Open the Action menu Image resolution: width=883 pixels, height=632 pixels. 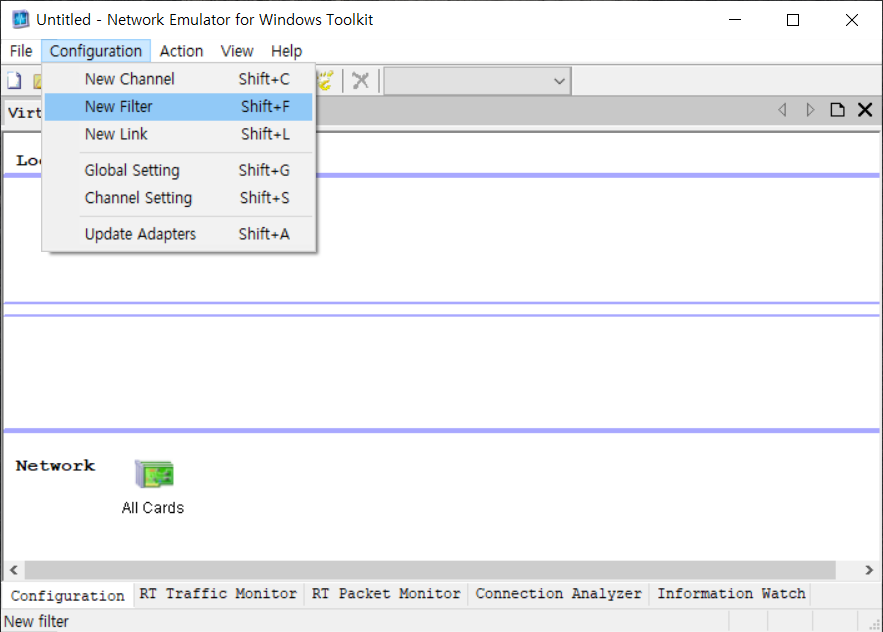[x=181, y=51]
